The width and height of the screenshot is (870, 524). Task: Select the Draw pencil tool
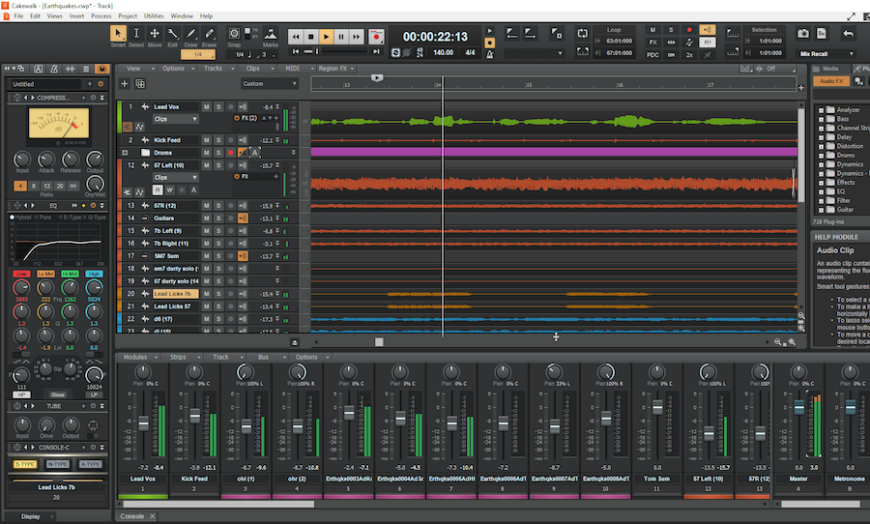191,34
